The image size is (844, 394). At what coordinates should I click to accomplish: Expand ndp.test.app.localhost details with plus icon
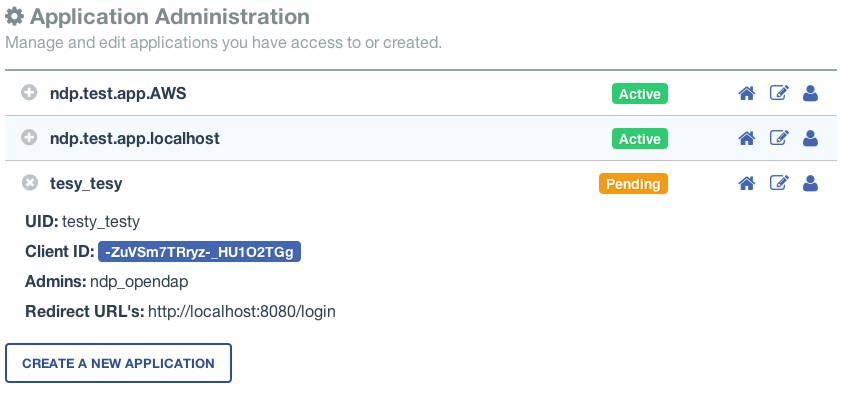click(x=29, y=138)
